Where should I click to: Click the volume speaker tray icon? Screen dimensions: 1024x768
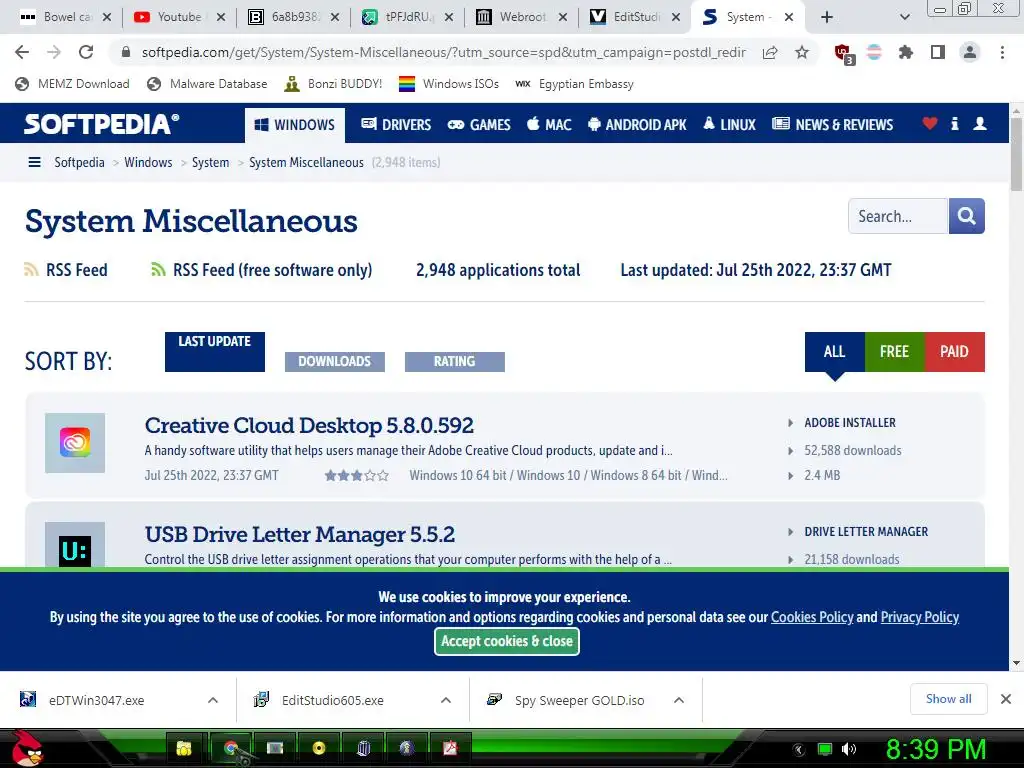849,749
